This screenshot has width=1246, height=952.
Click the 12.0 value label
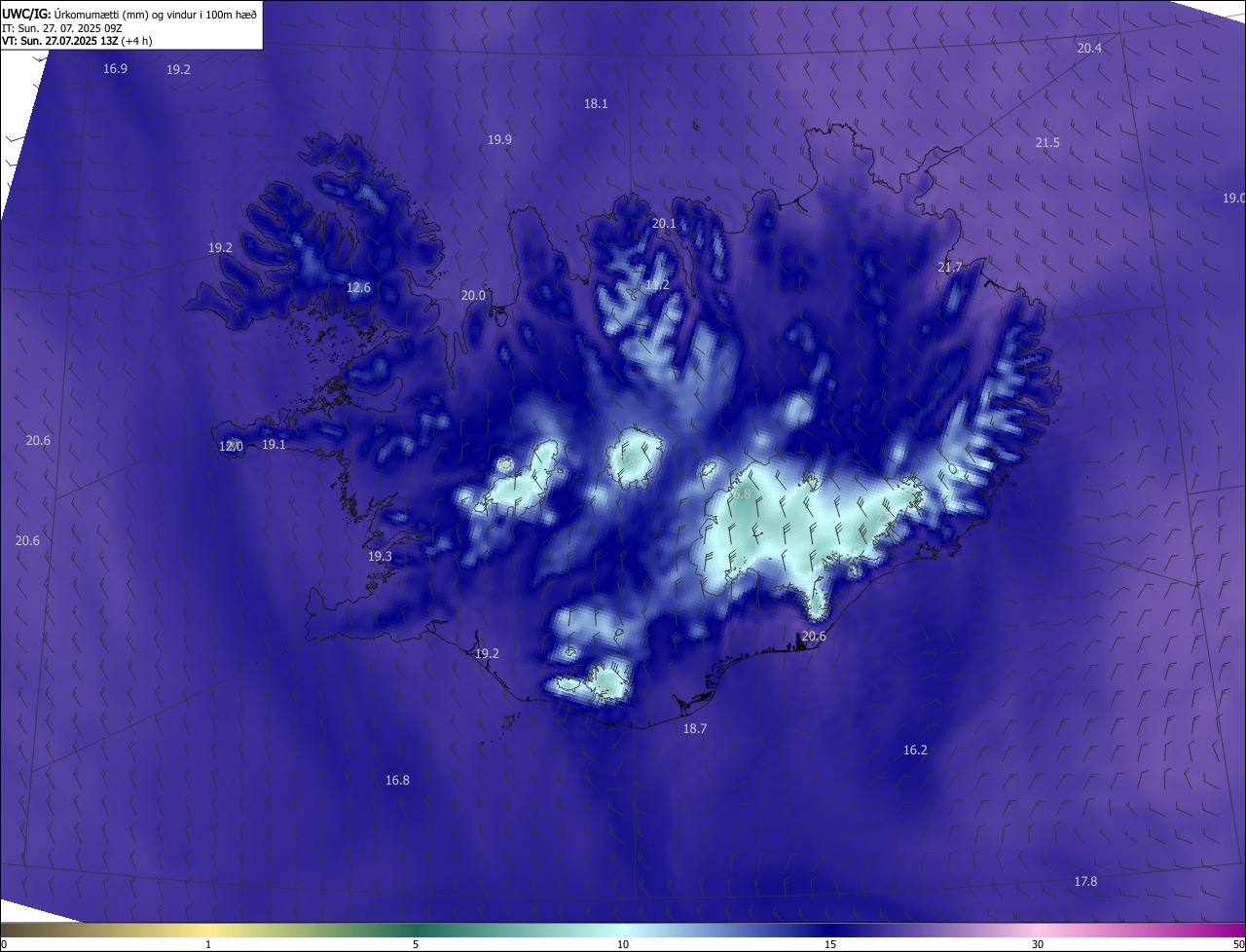(231, 446)
